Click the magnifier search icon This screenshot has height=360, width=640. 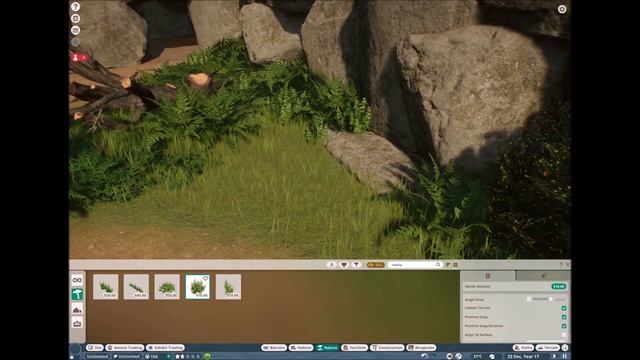[438, 265]
